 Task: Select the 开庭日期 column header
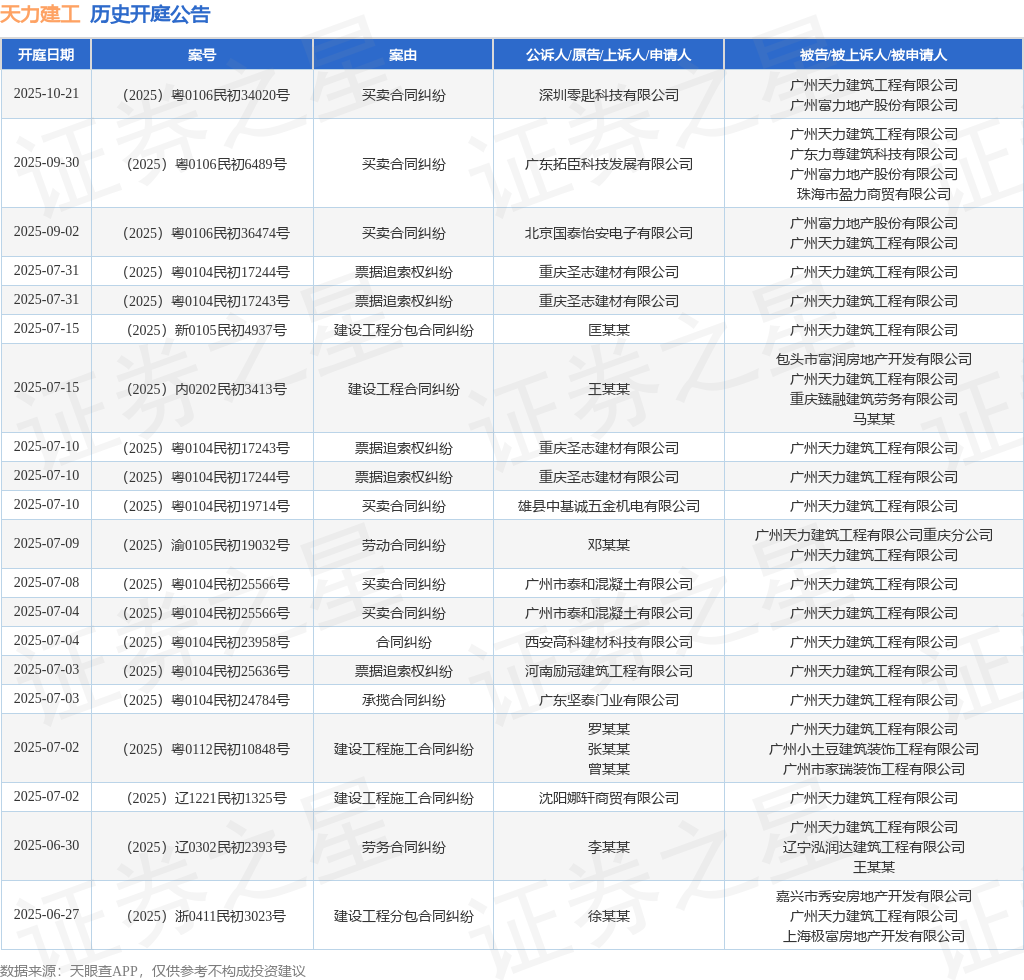pyautogui.click(x=46, y=55)
